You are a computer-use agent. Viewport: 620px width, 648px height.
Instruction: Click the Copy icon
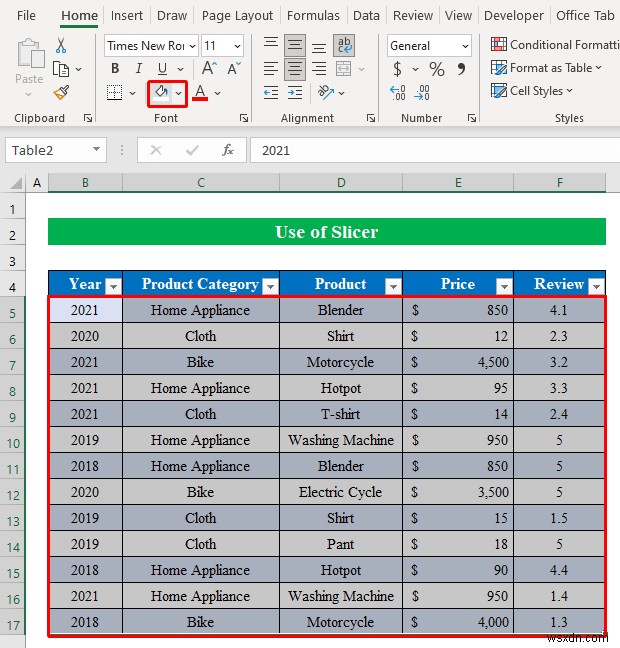pos(61,69)
